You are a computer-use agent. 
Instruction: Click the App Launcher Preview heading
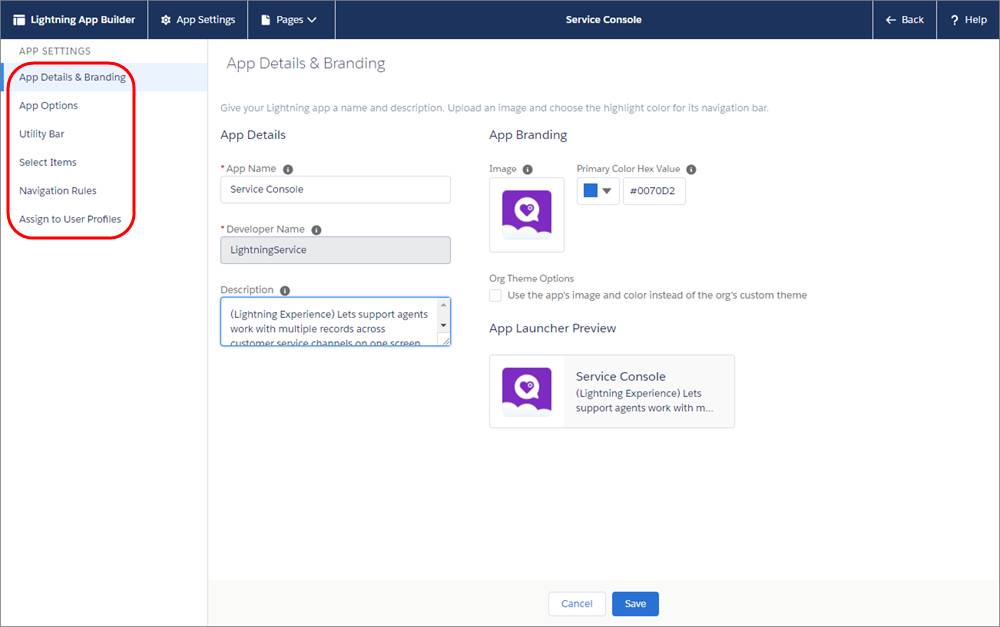click(x=552, y=328)
